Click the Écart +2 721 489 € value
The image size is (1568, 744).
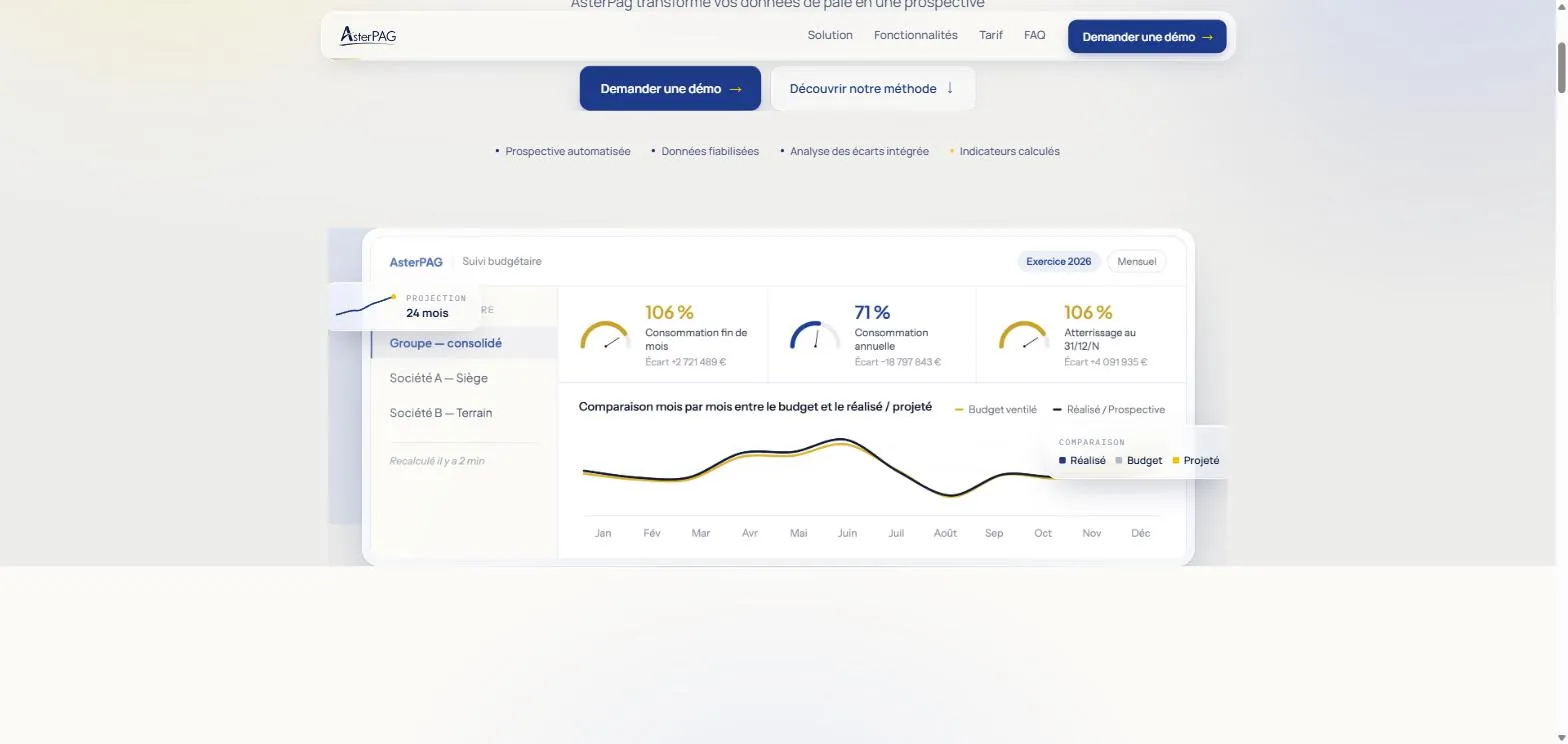(685, 362)
